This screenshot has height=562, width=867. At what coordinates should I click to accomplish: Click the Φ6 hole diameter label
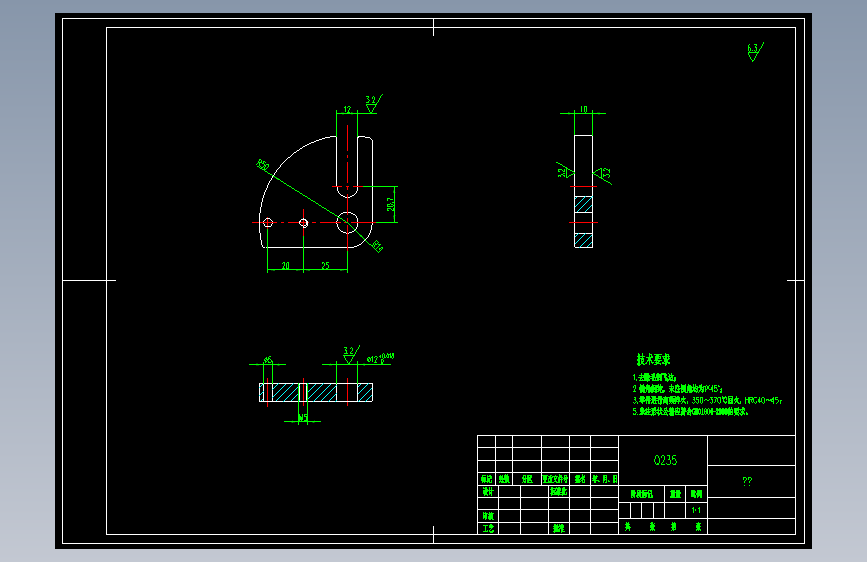tap(268, 360)
